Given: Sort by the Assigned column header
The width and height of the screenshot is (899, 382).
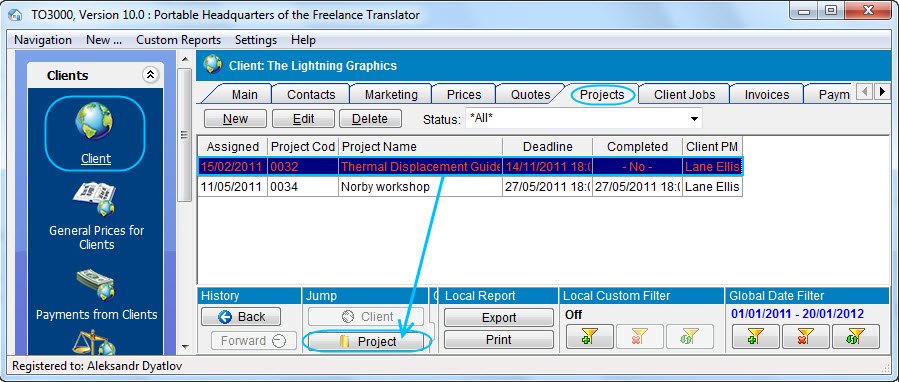Looking at the screenshot, I should [233, 147].
